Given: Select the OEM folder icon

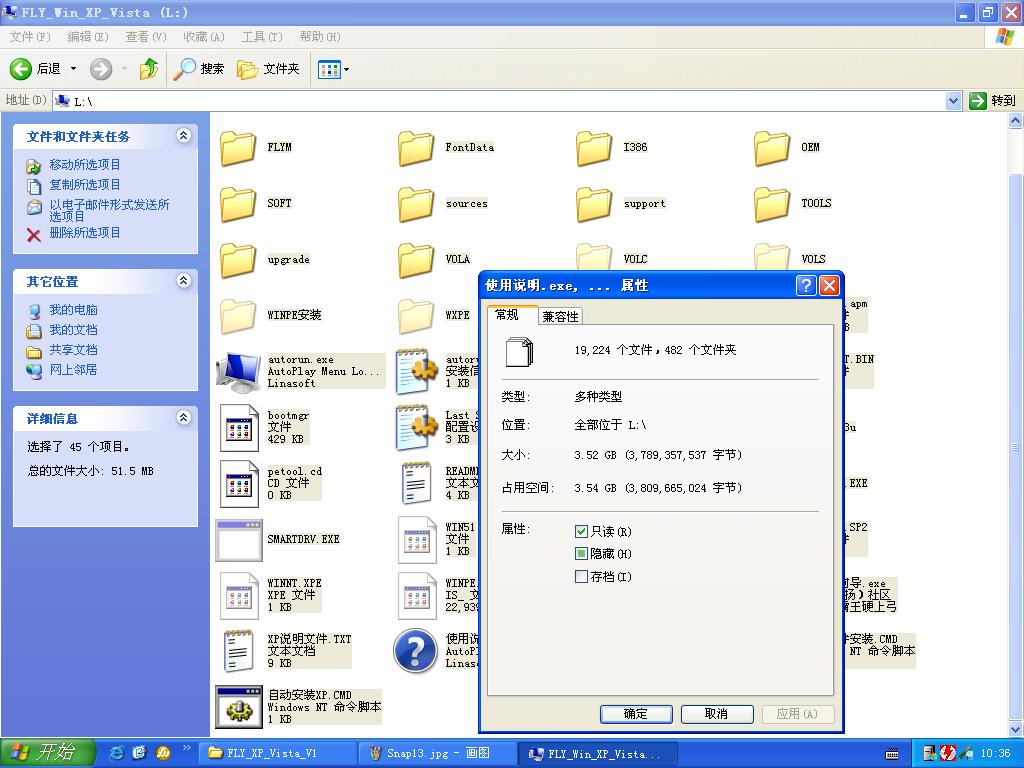Looking at the screenshot, I should click(x=771, y=148).
